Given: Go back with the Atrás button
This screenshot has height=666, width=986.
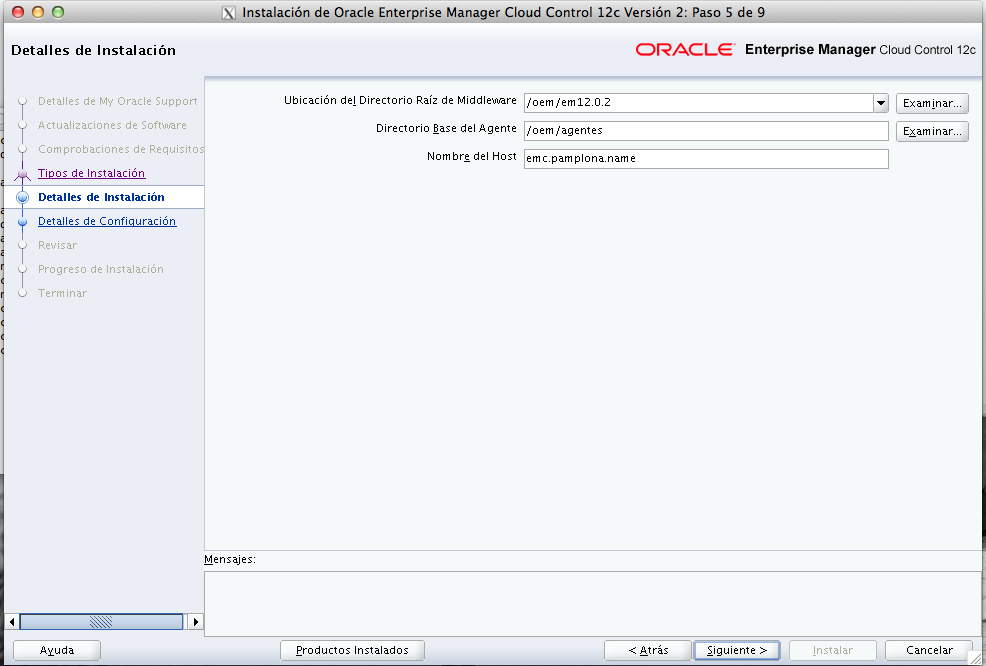Looking at the screenshot, I should pyautogui.click(x=648, y=650).
